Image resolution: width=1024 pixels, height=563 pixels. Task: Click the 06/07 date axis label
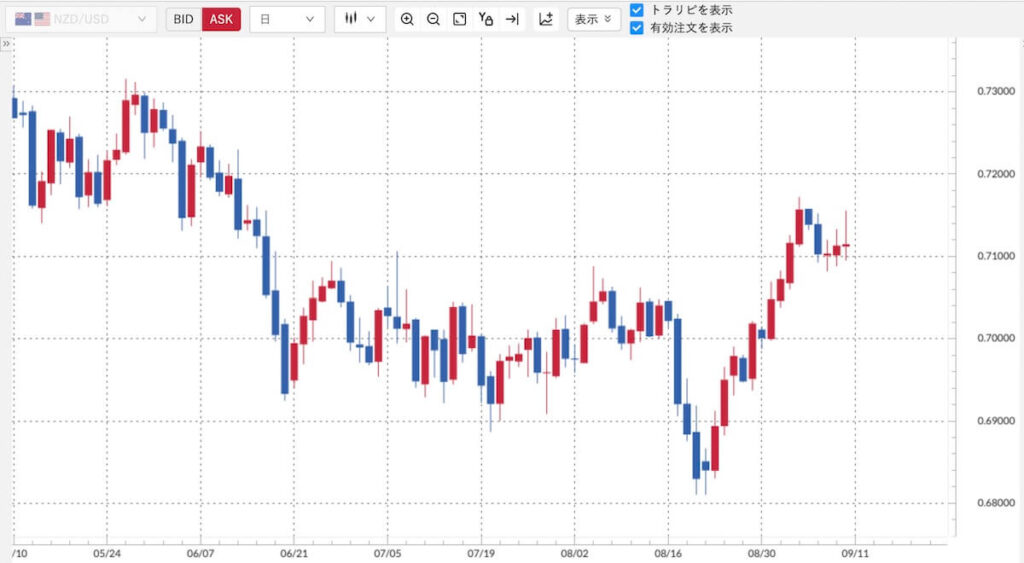click(200, 554)
